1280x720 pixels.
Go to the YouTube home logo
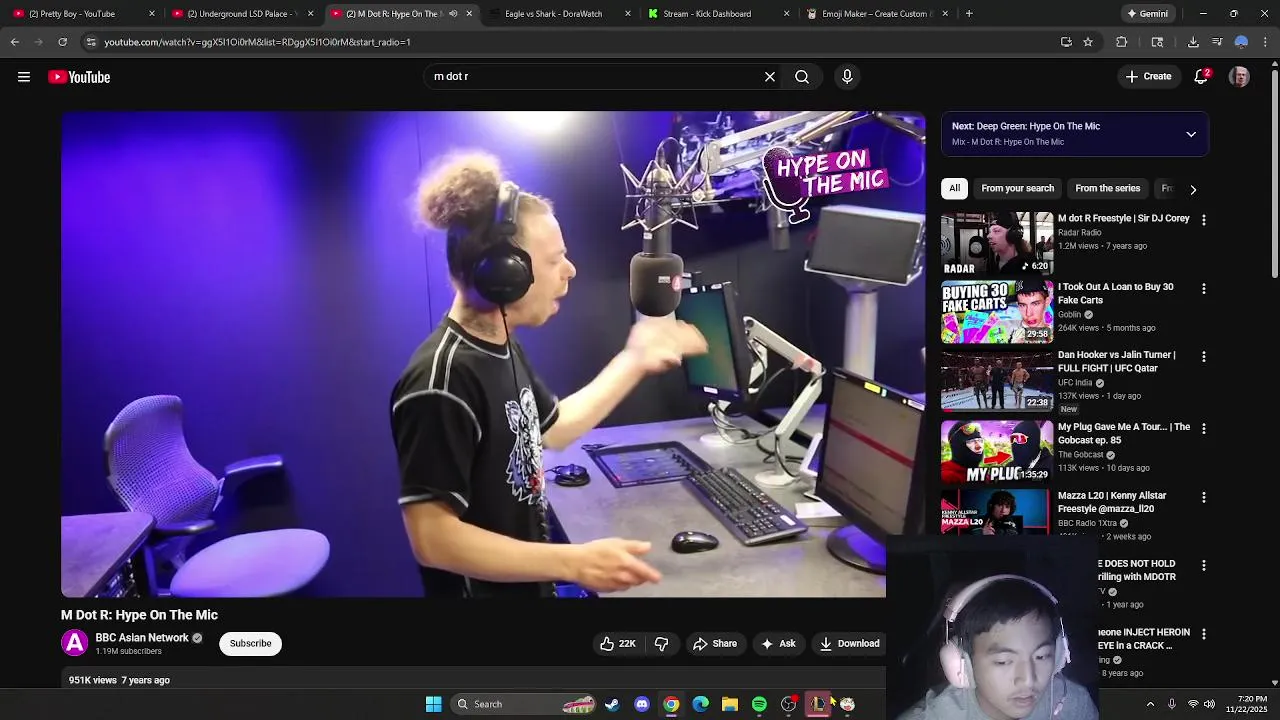coord(79,77)
